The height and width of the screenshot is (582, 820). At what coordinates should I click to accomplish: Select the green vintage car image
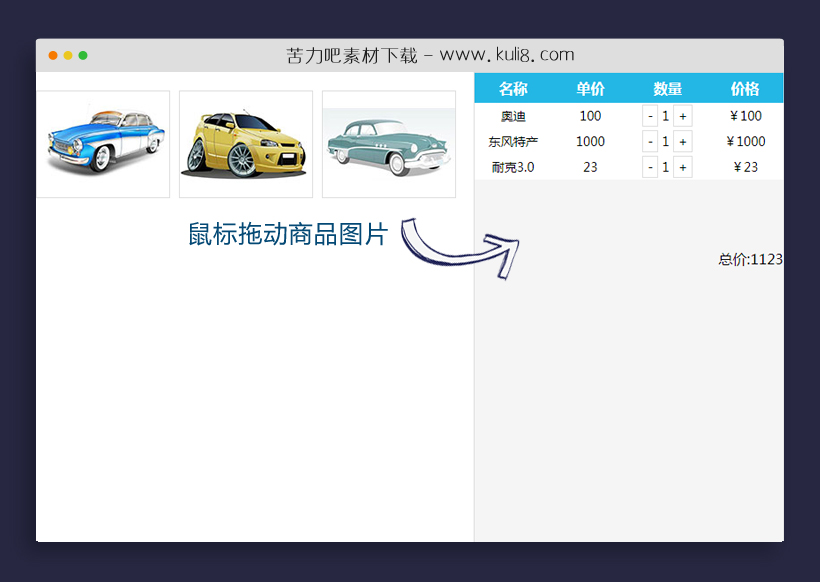[387, 143]
